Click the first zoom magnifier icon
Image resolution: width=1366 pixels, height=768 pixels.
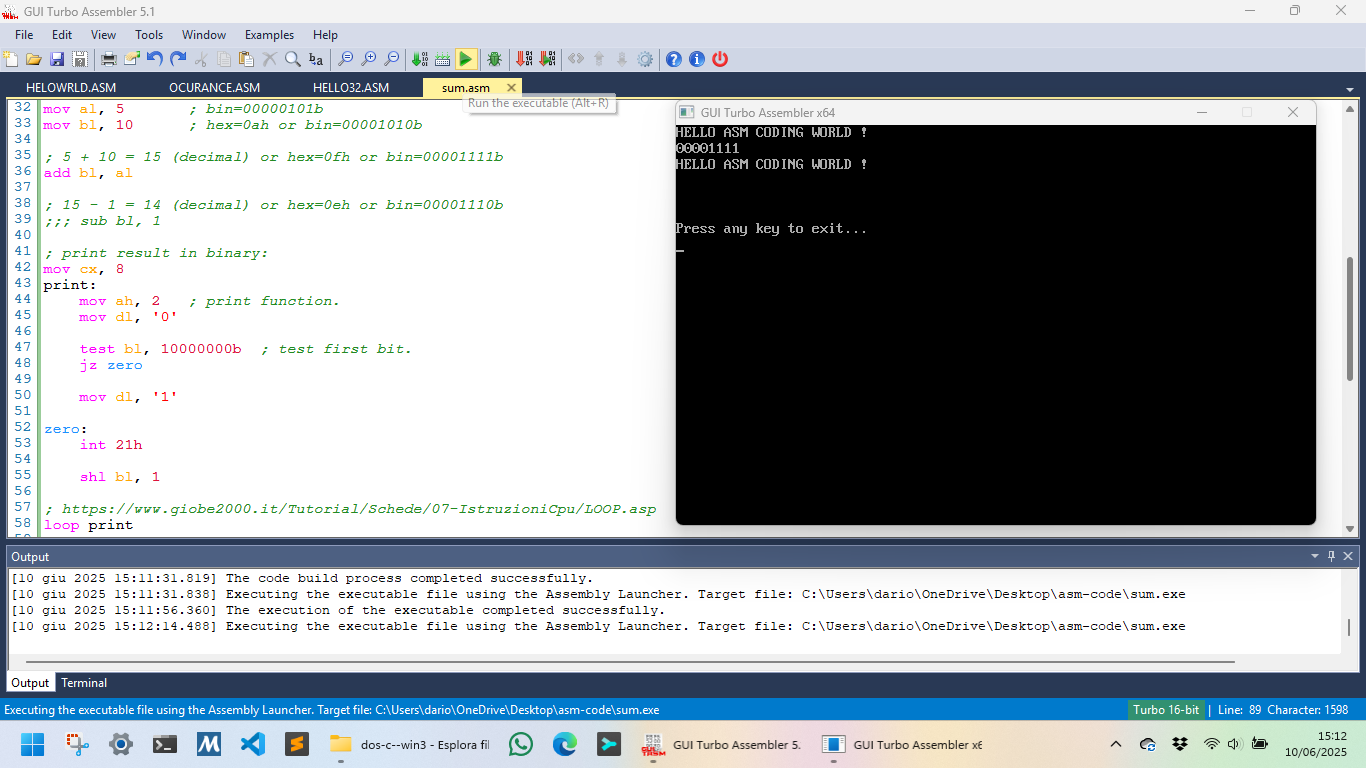(x=346, y=59)
